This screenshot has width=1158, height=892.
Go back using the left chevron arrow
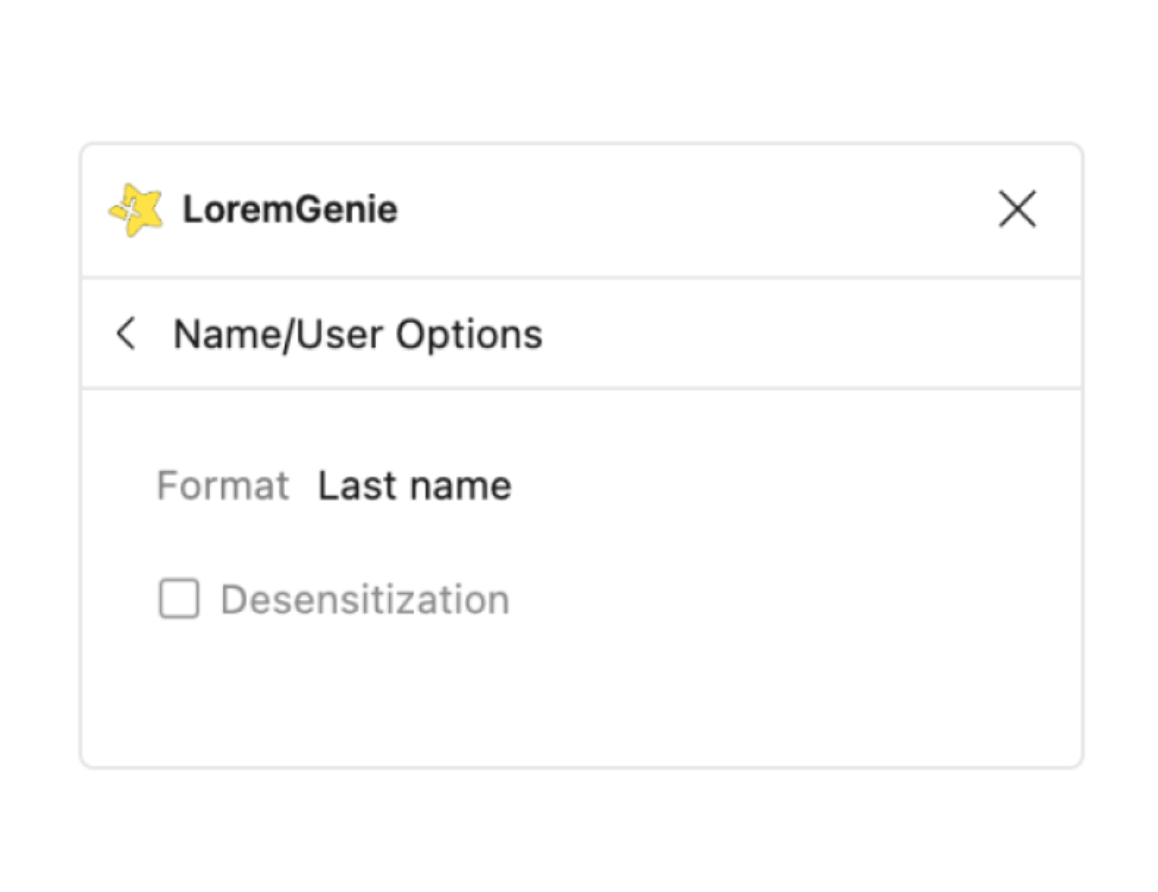click(x=126, y=334)
